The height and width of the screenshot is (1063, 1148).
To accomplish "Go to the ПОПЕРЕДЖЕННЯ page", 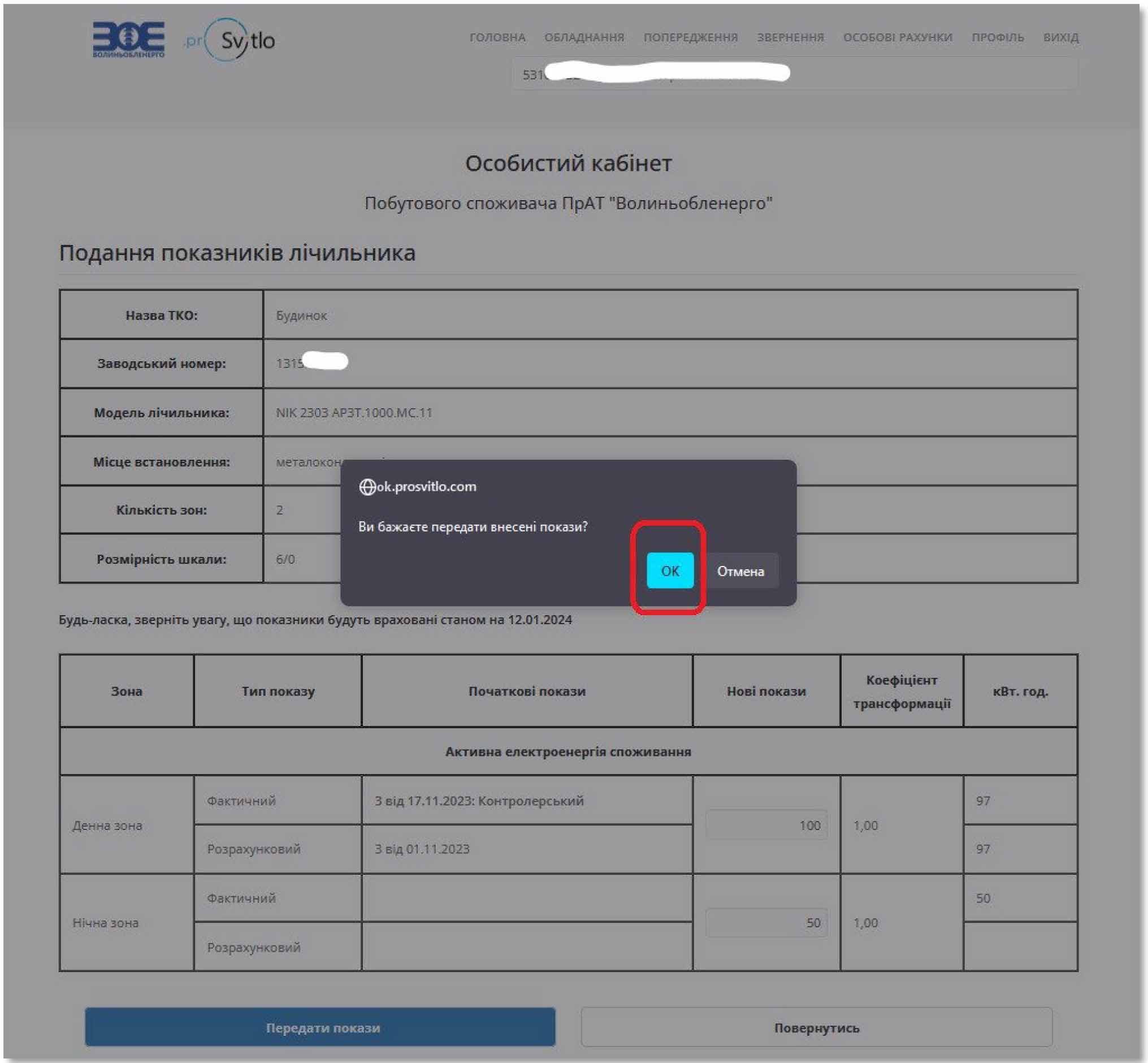I will click(690, 37).
